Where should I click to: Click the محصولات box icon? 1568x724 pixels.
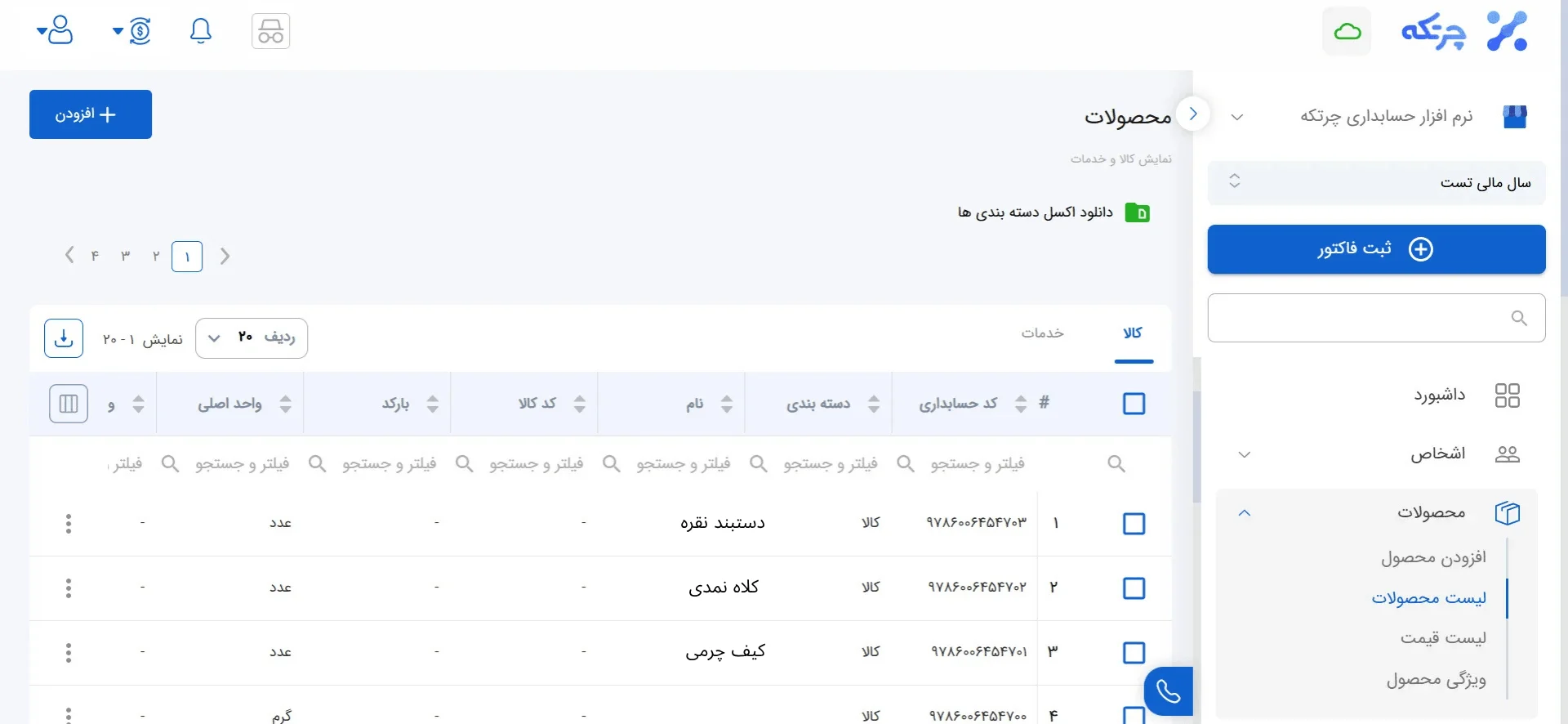point(1507,513)
